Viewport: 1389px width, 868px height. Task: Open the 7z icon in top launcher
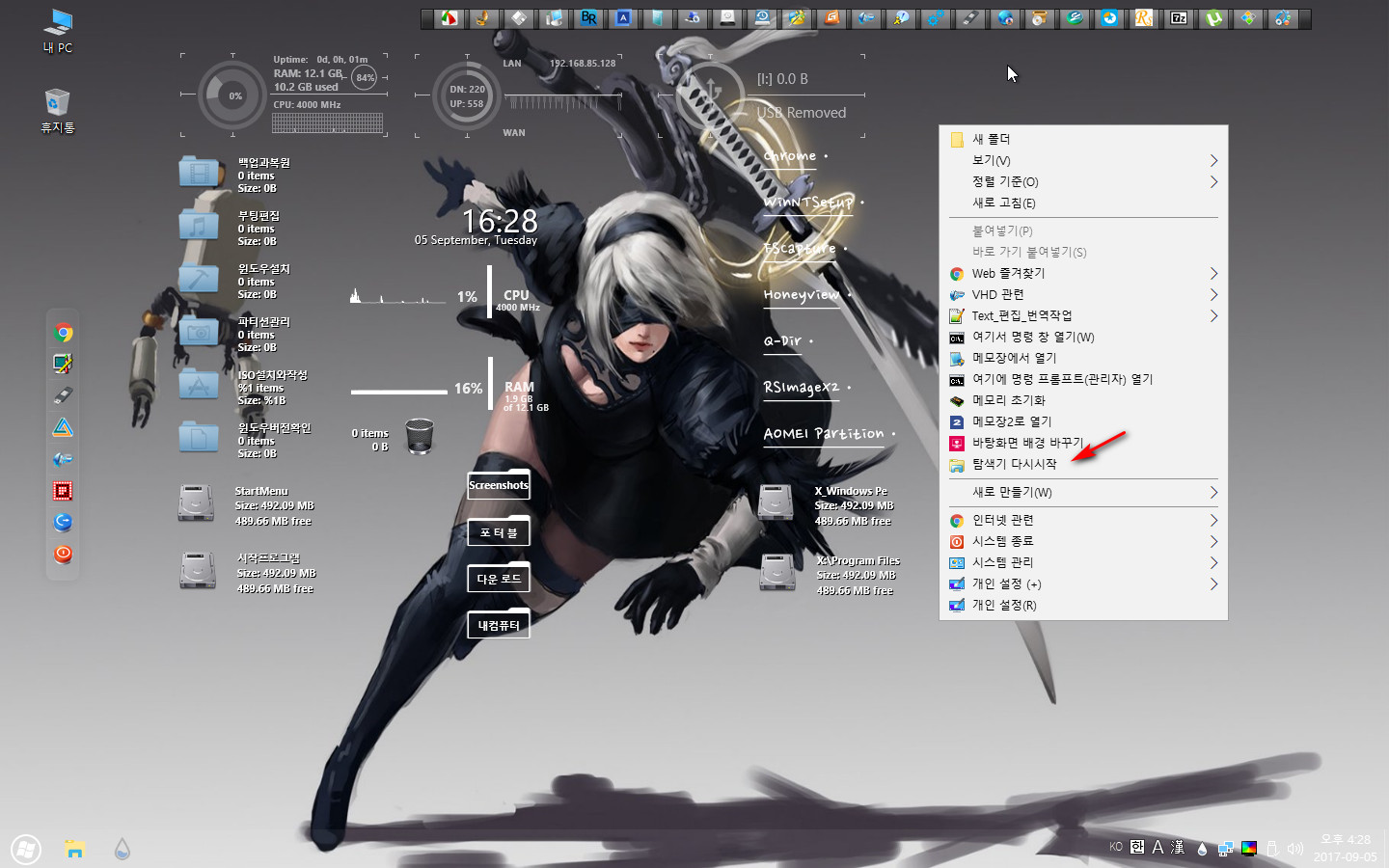[1179, 18]
